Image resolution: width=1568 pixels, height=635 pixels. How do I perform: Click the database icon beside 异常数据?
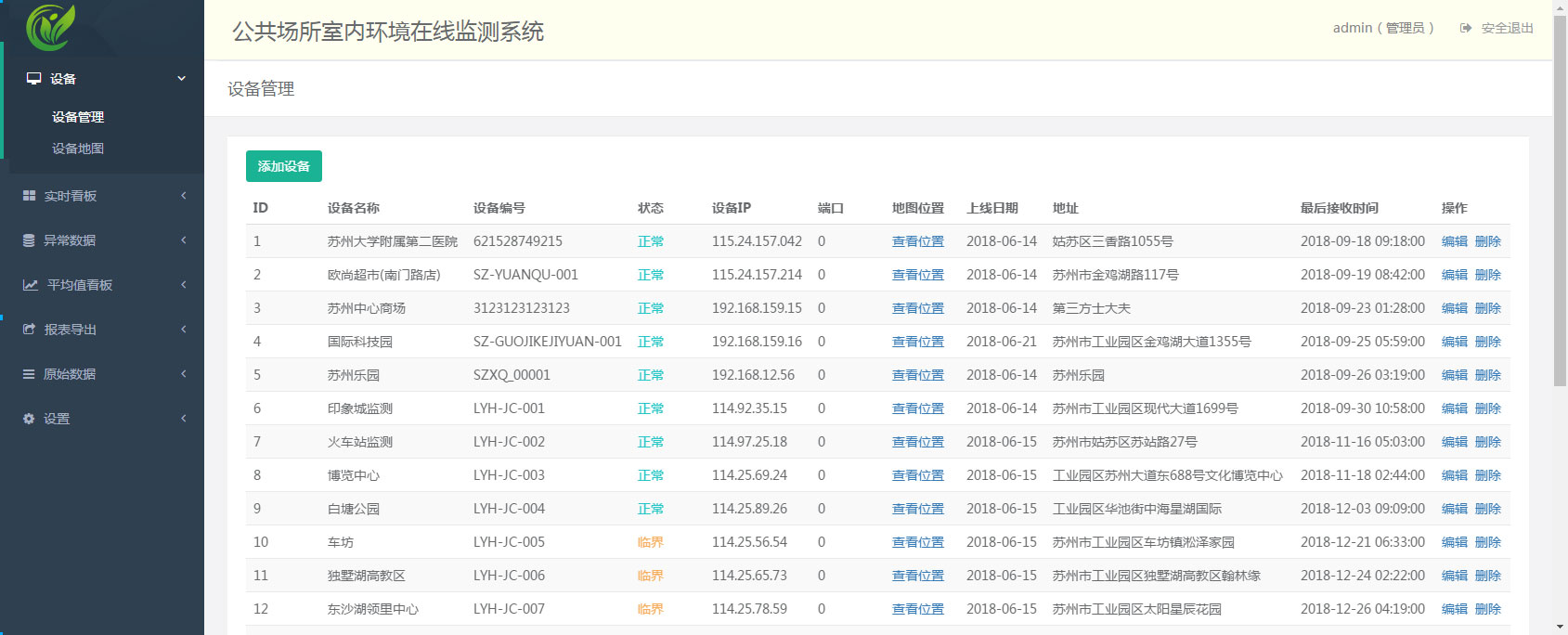[x=29, y=240]
